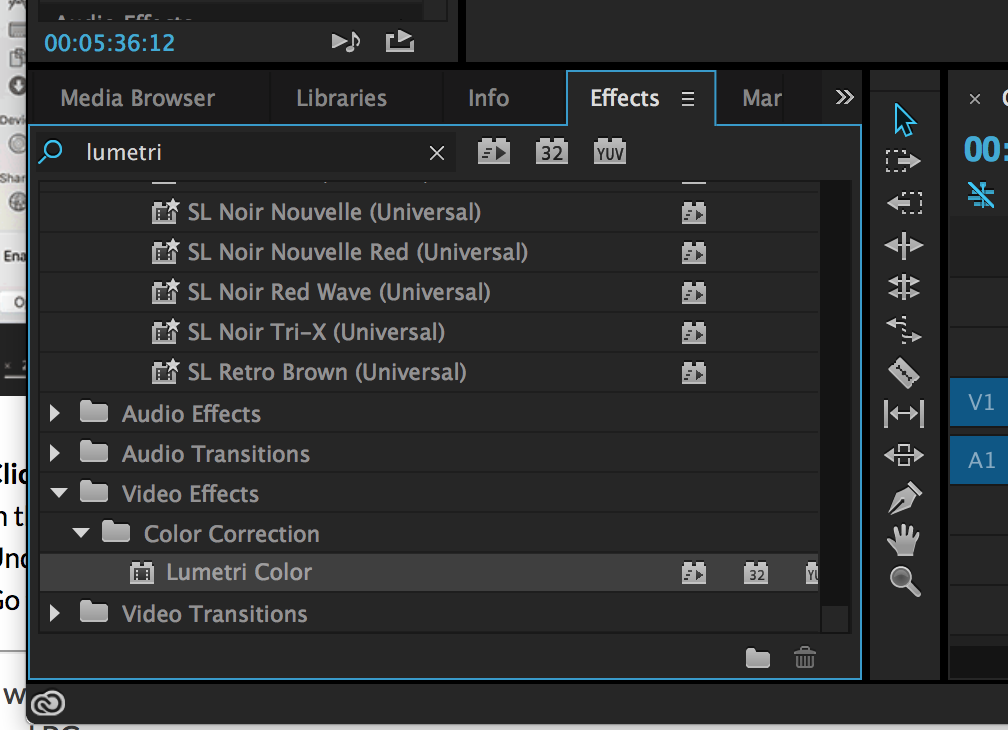Select SL Retro Brown (Universal) preset
1008x730 pixels.
click(x=429, y=372)
